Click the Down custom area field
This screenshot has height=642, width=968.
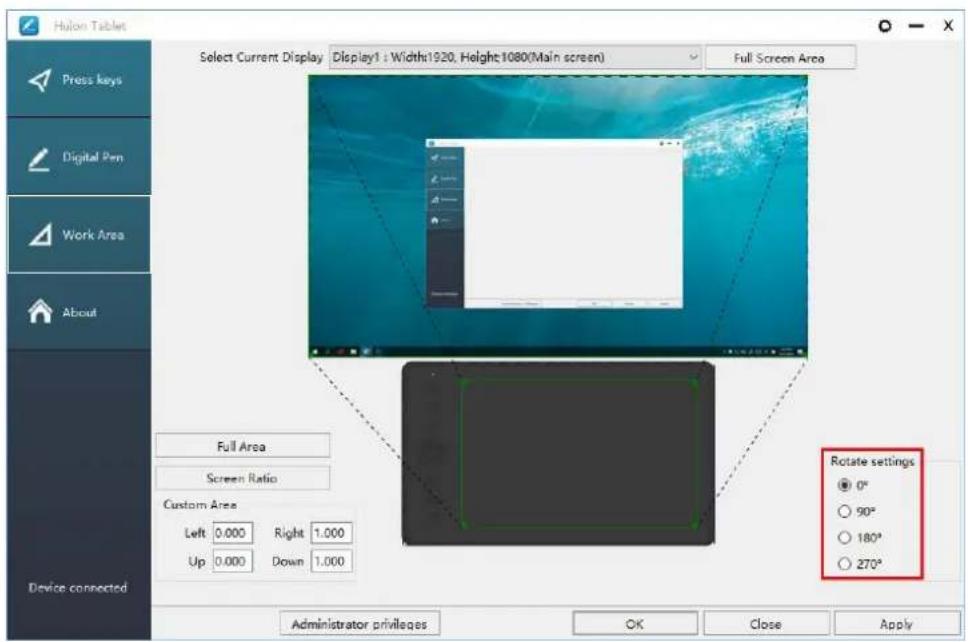click(332, 561)
